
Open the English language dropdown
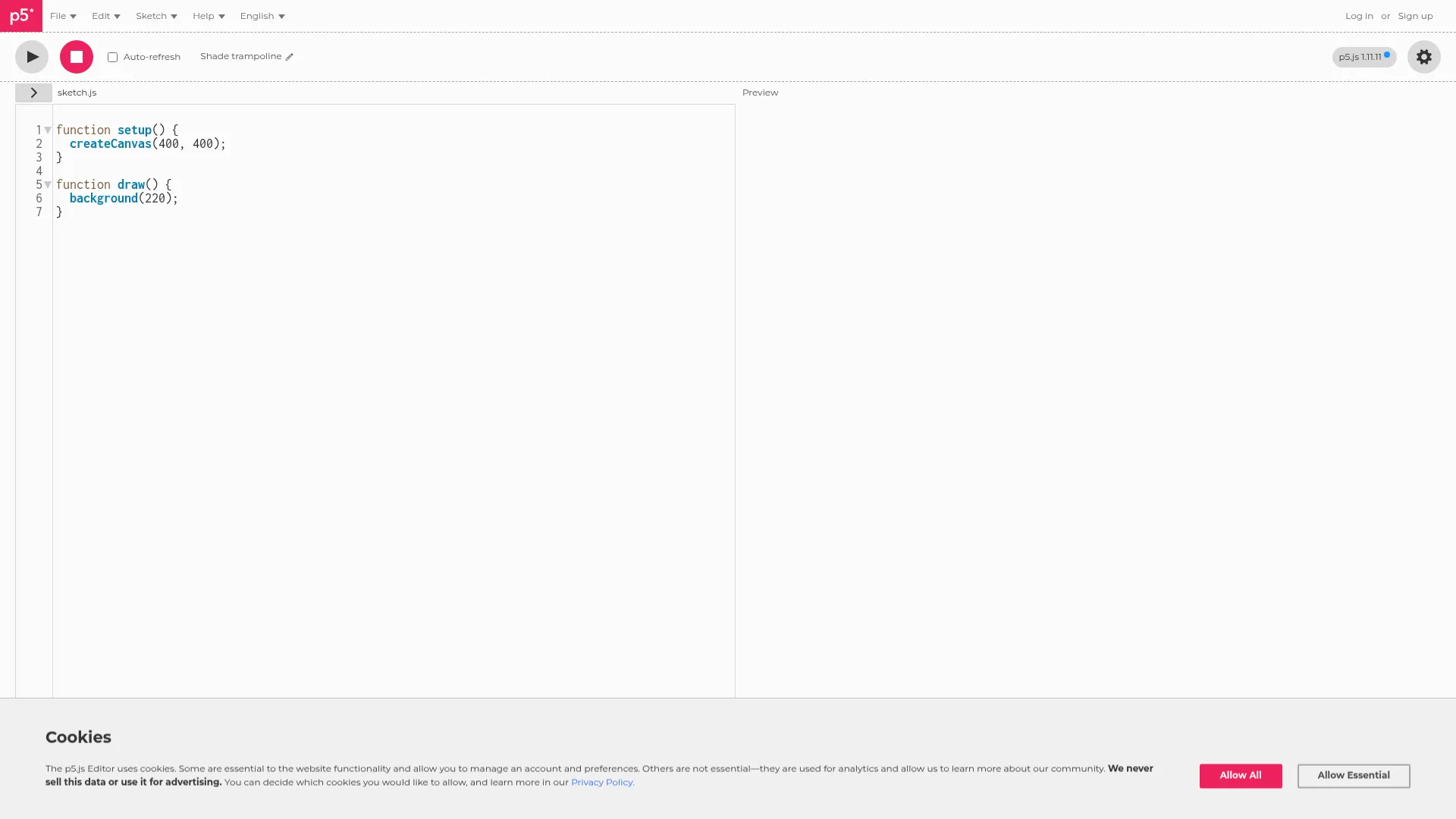click(x=262, y=16)
